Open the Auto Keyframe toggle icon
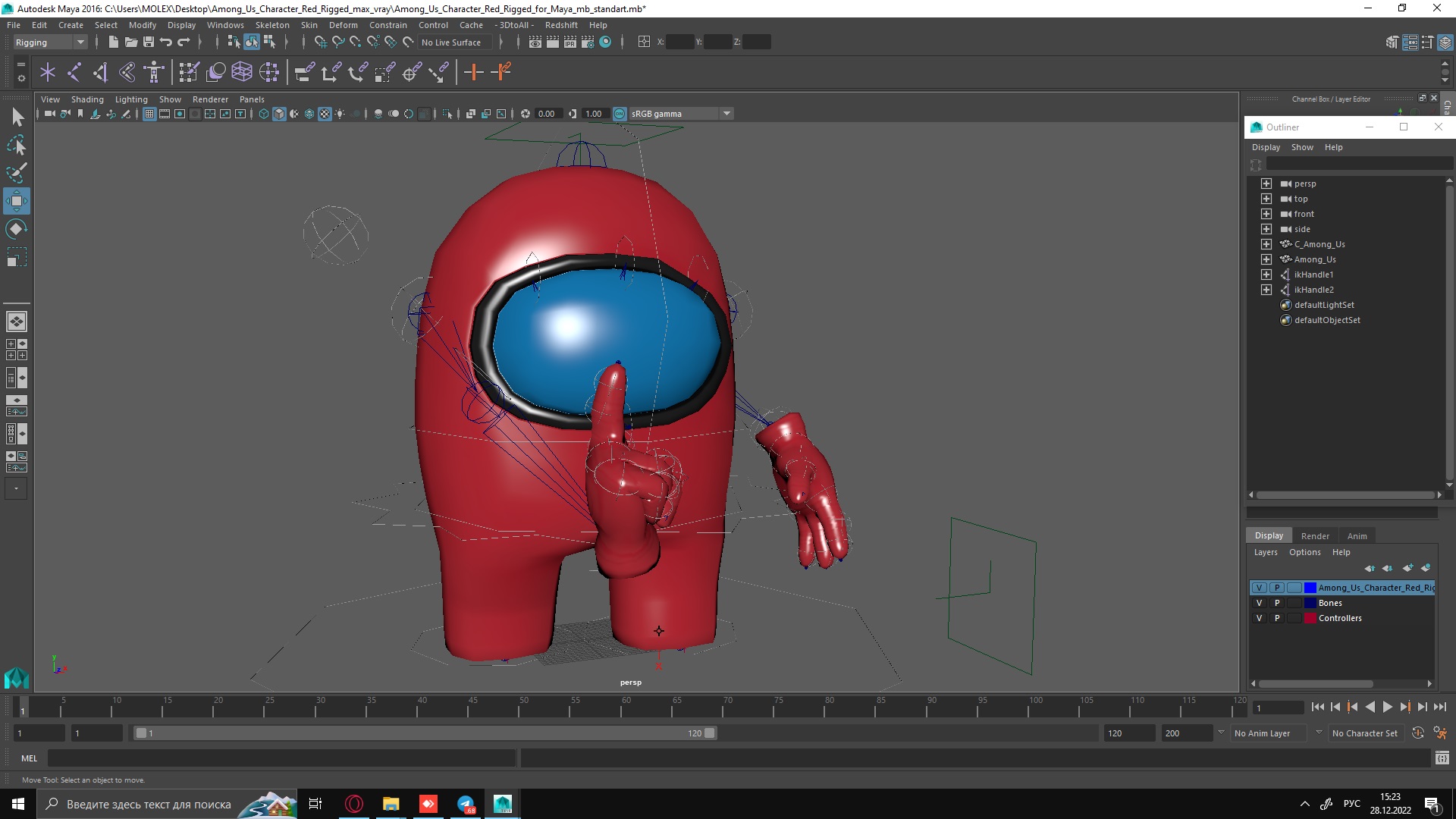 coord(1418,733)
